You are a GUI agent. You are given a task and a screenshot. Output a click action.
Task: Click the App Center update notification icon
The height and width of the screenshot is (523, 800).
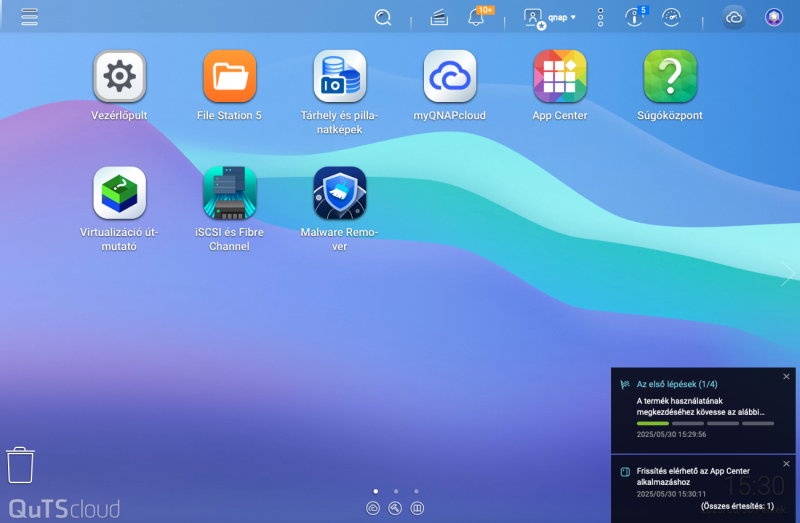pyautogui.click(x=625, y=471)
